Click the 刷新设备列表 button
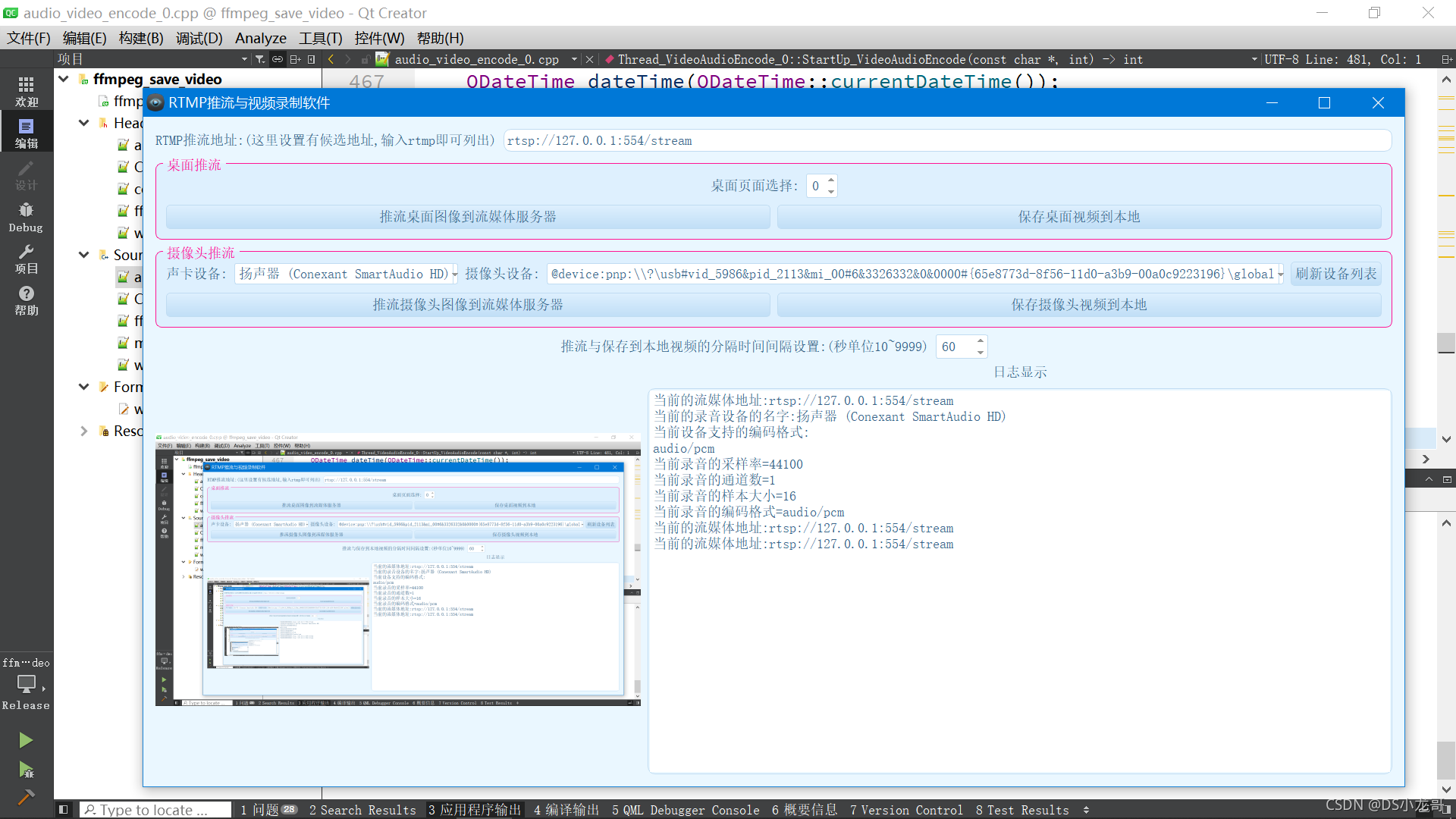Viewport: 1456px width, 819px height. (x=1335, y=274)
